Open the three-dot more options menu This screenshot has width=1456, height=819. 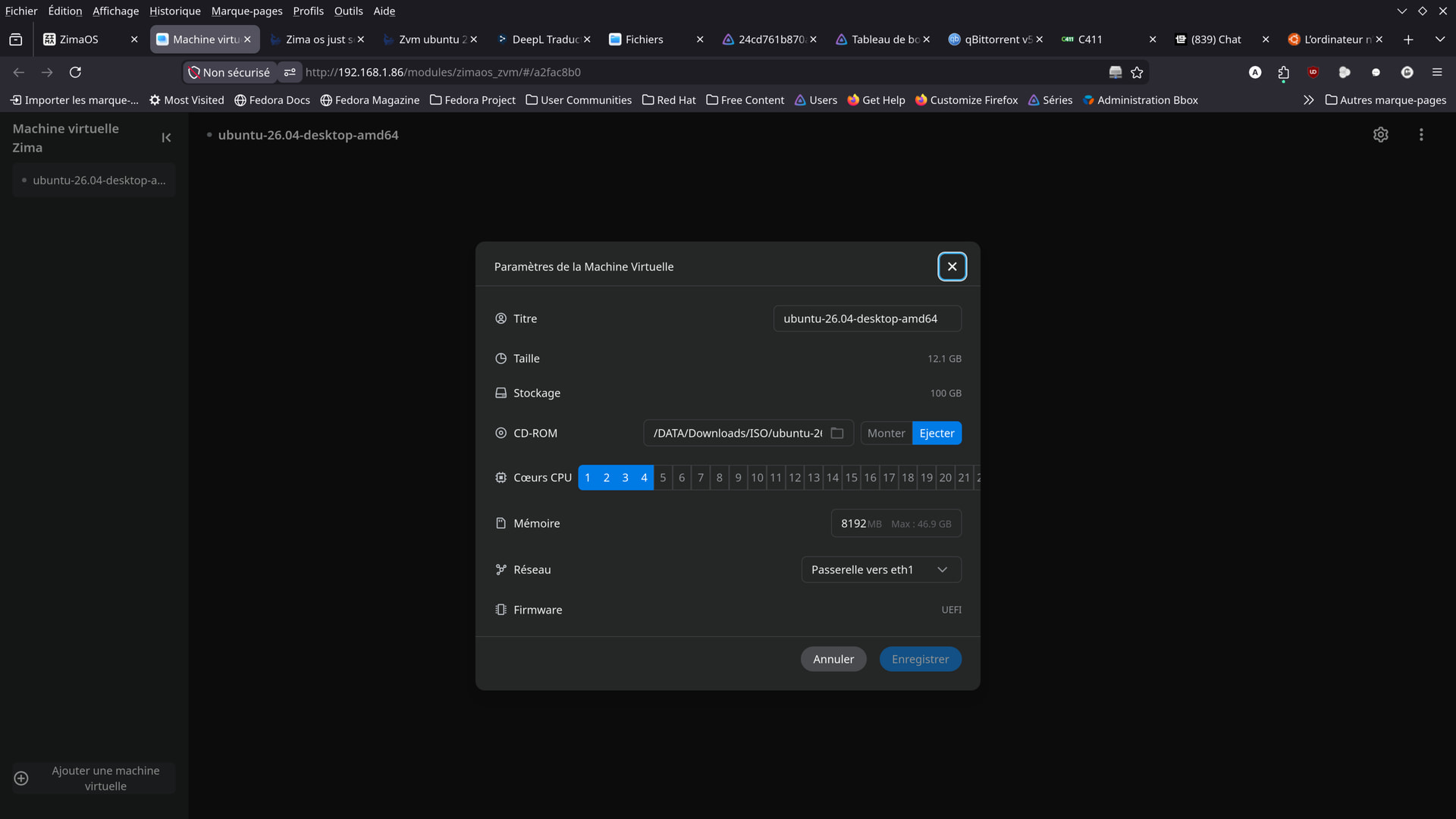pyautogui.click(x=1421, y=134)
